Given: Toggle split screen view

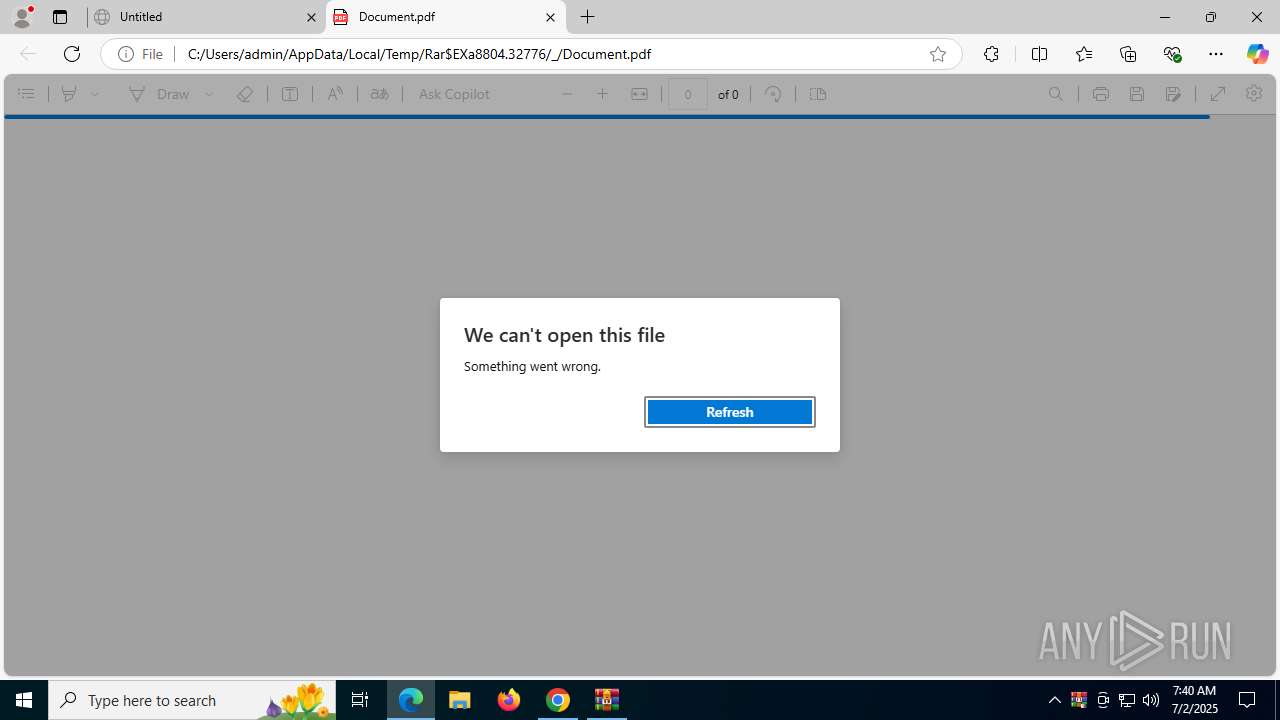Looking at the screenshot, I should 1039,54.
